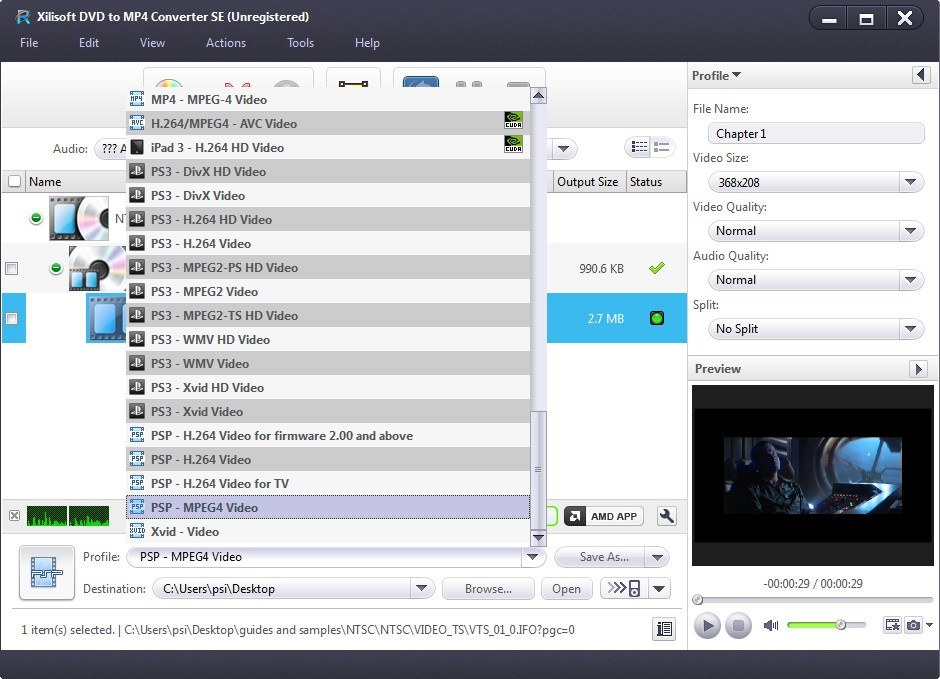
Task: Open the Video Size 368x208 dropdown
Action: tap(911, 182)
